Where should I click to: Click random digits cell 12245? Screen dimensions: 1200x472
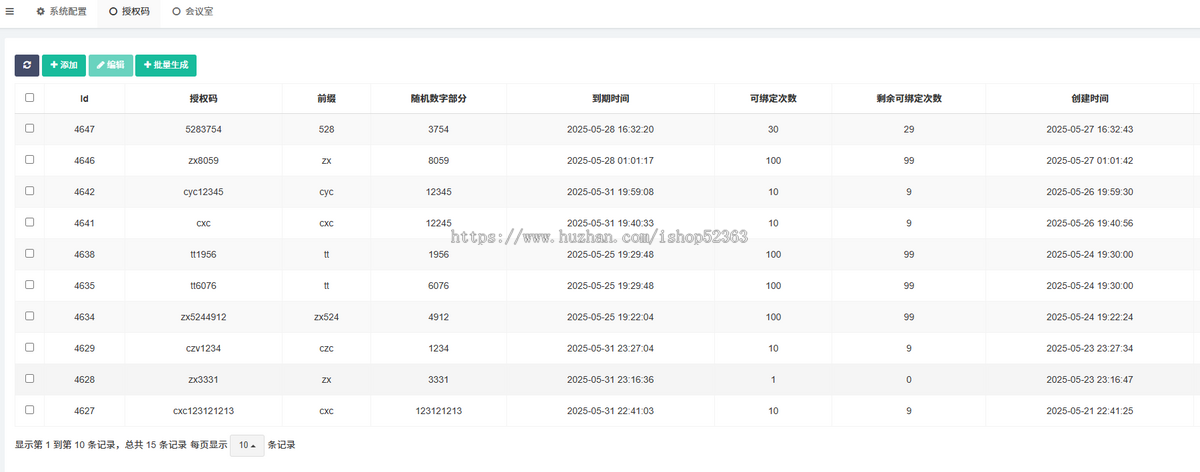point(438,223)
